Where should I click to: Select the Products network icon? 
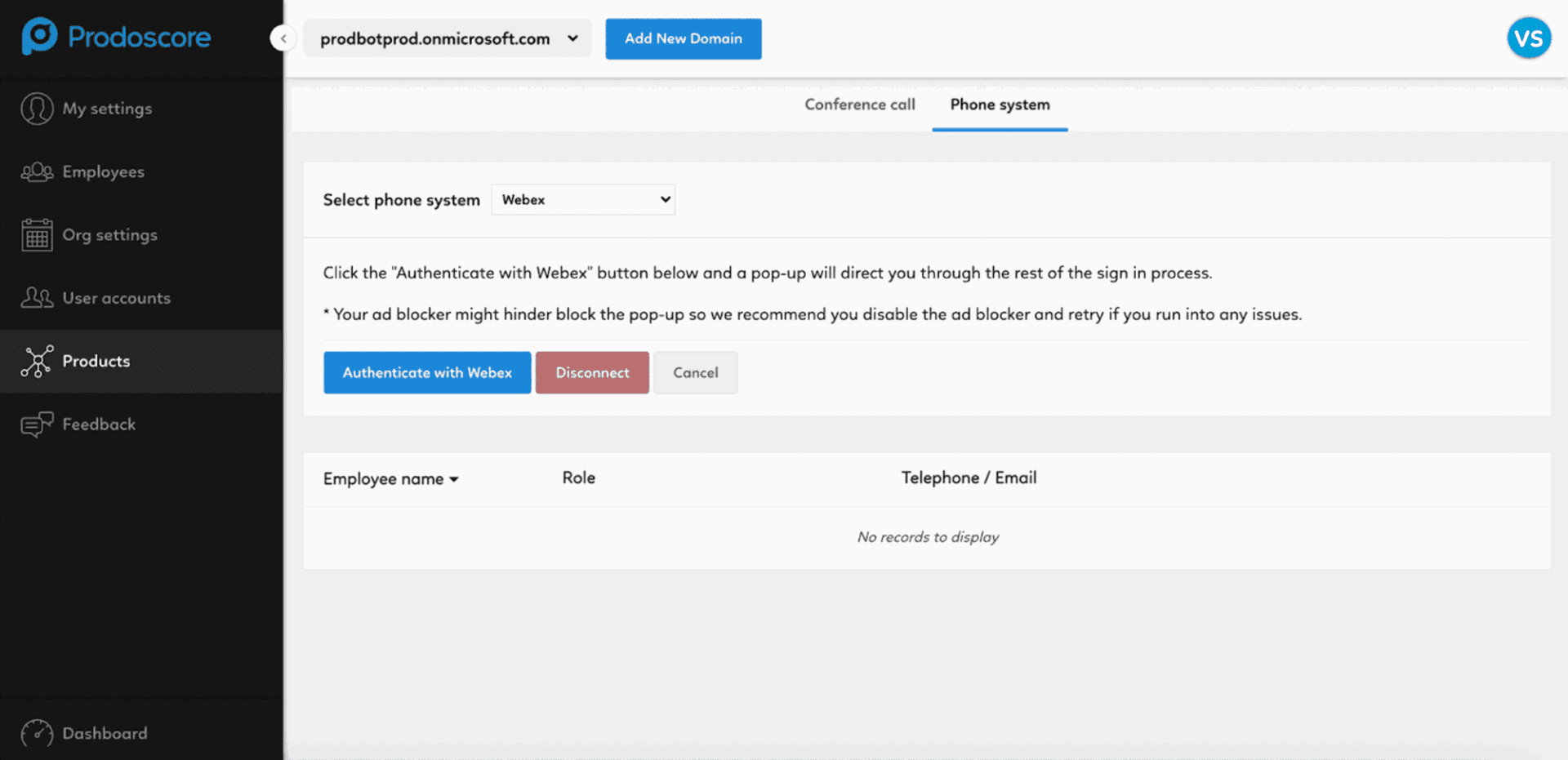click(37, 361)
